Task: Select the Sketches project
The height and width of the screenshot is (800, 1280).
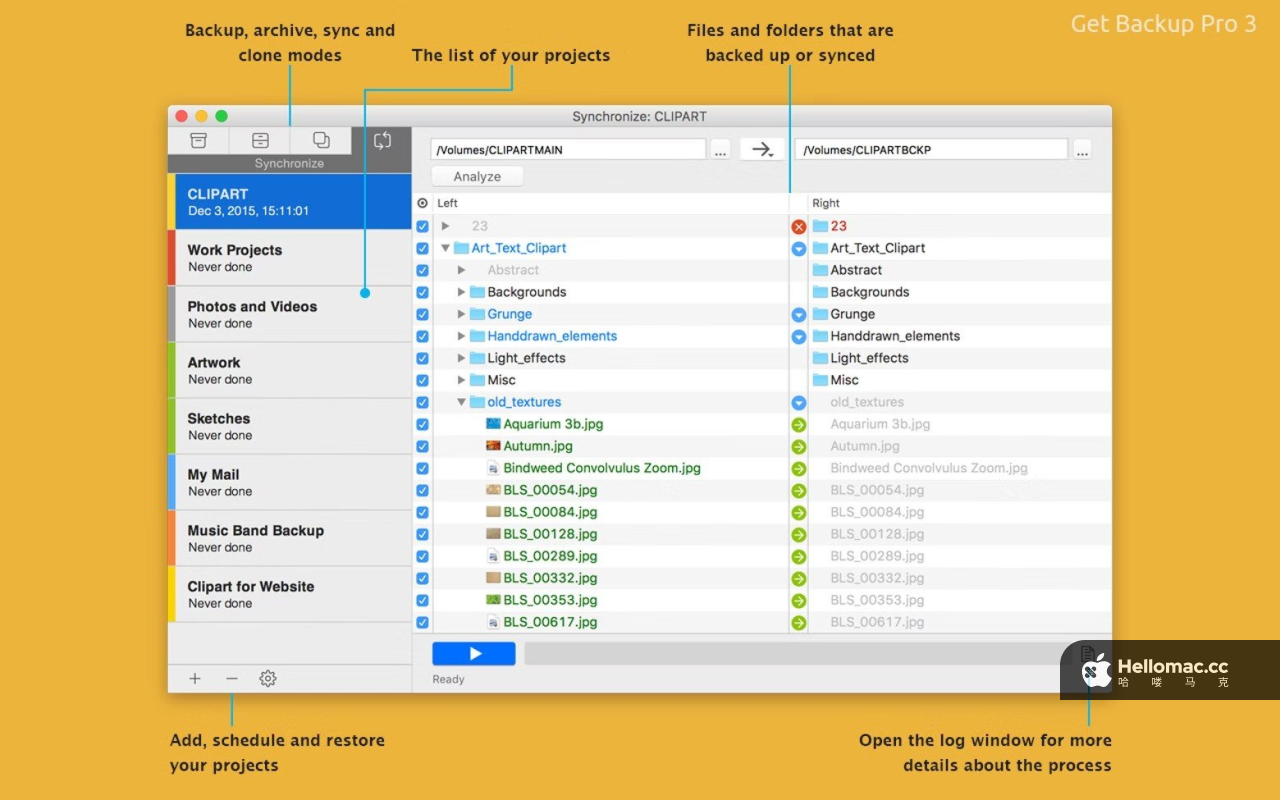Action: pos(290,426)
